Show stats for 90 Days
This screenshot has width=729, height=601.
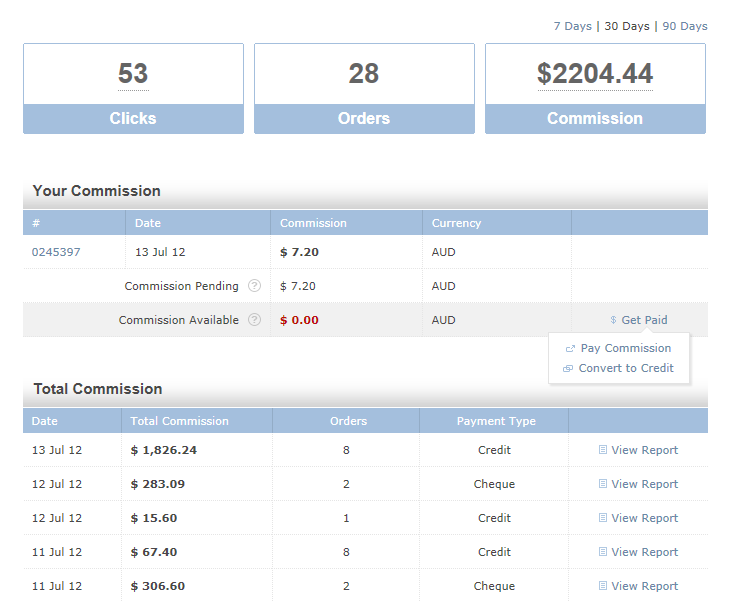coord(685,26)
